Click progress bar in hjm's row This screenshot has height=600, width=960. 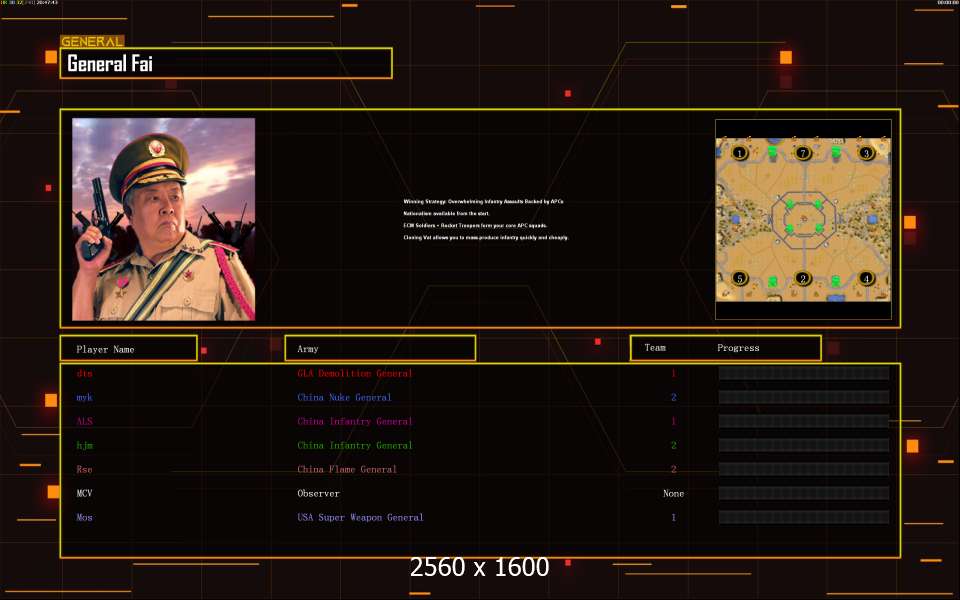804,446
